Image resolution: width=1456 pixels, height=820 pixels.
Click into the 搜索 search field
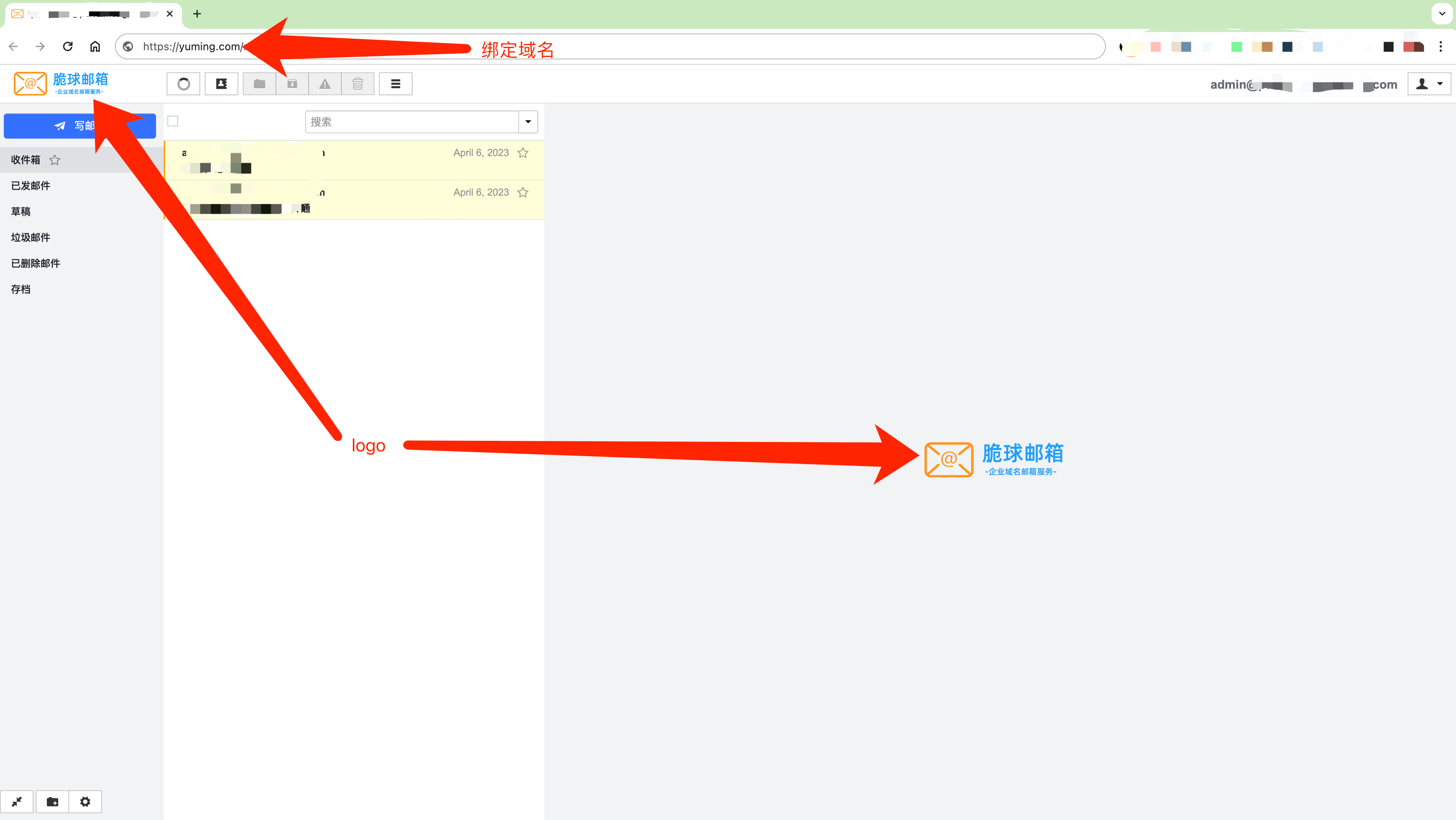(x=411, y=121)
